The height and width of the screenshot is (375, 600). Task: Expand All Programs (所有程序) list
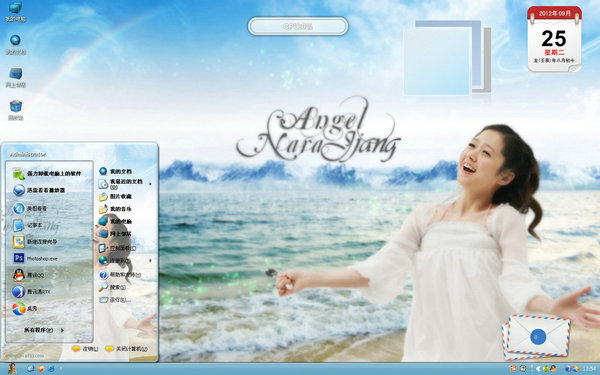[44, 330]
